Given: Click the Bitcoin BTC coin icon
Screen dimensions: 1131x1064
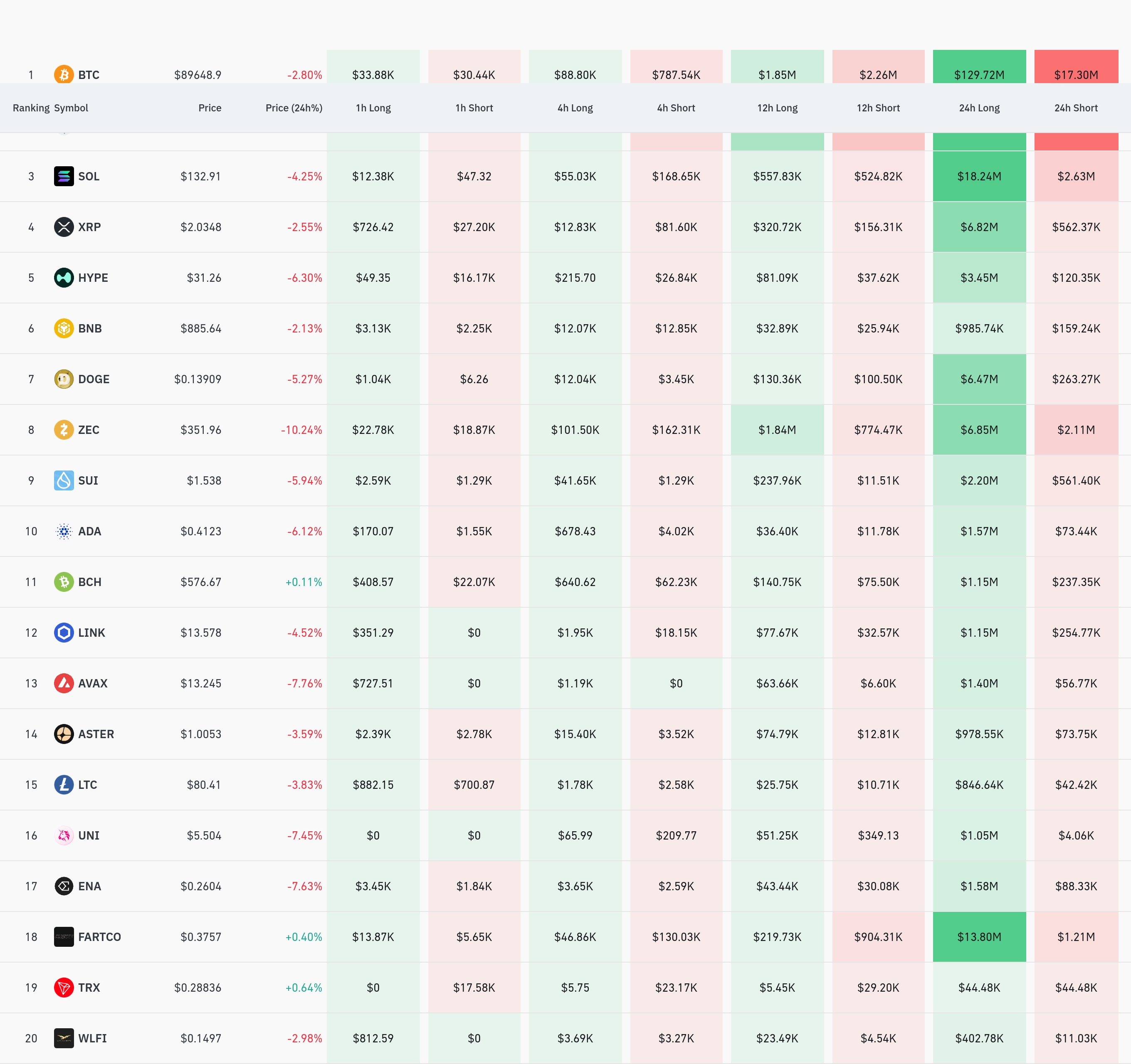Looking at the screenshot, I should tap(64, 74).
